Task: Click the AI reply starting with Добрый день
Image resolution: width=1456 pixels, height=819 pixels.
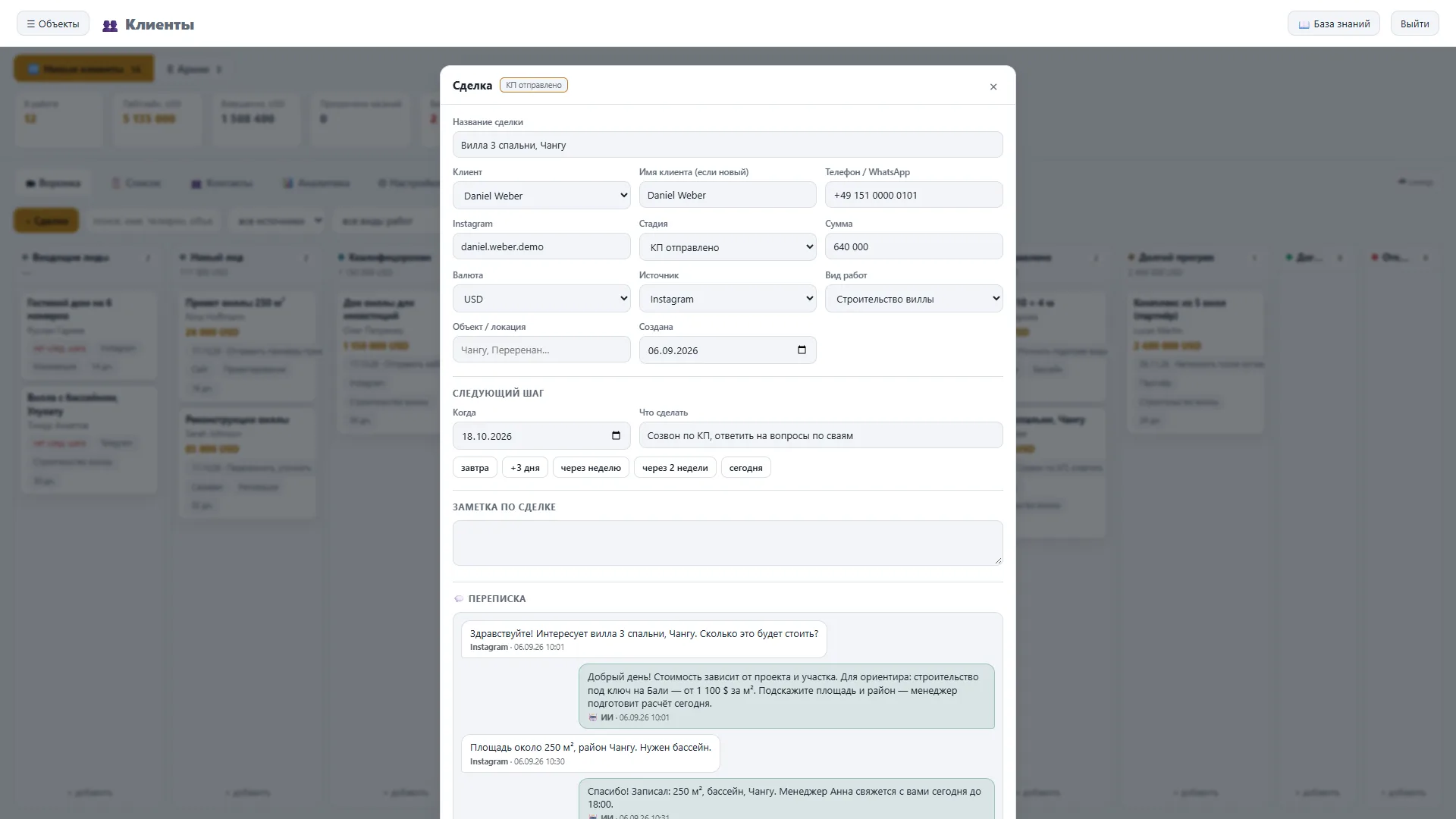Action: pos(786,696)
